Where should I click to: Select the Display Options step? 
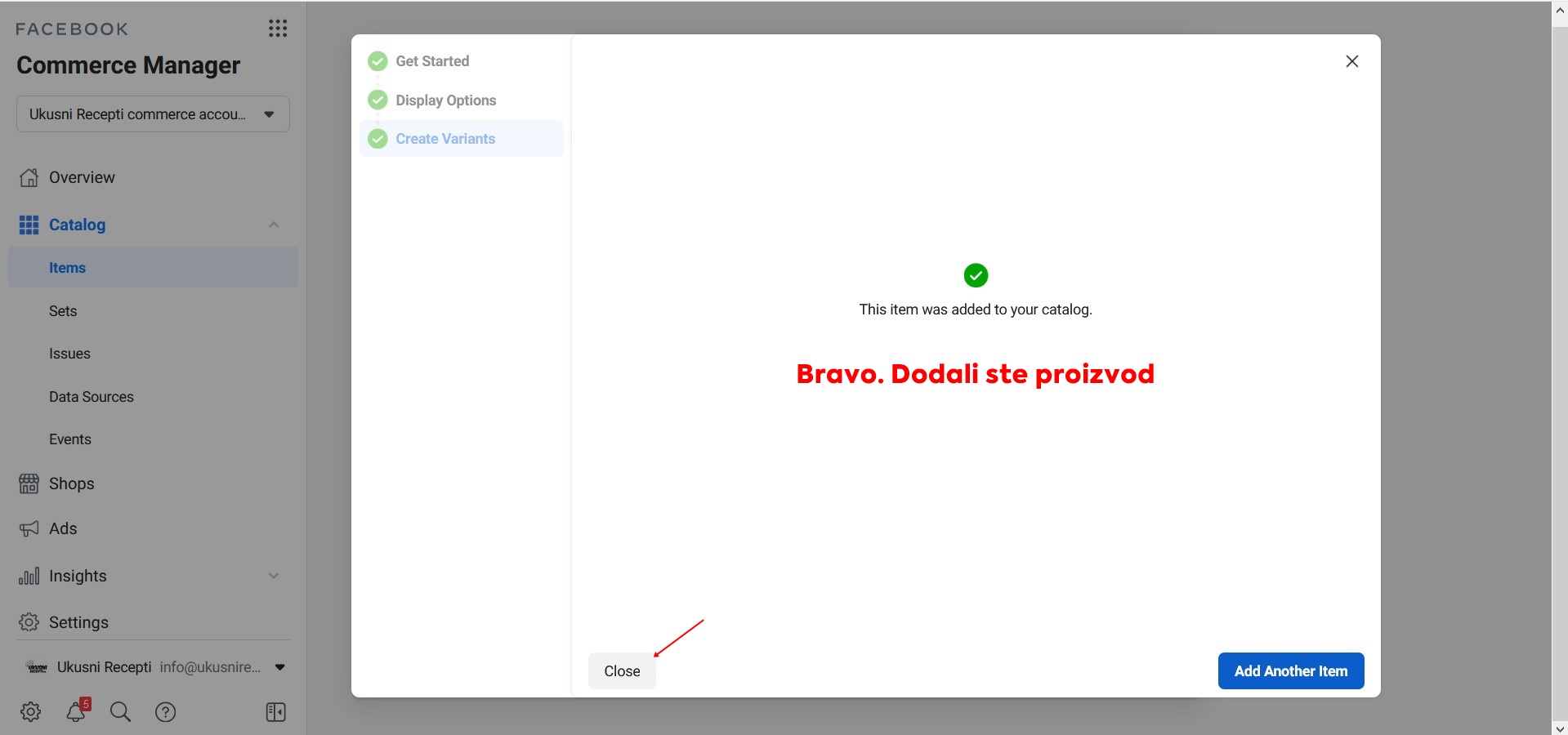click(445, 100)
